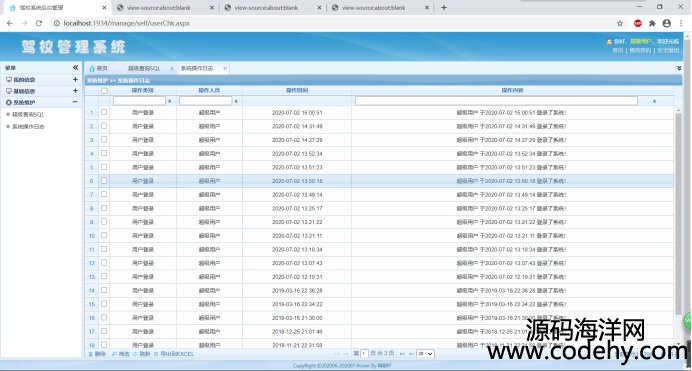Screen dimensions: 692x371
Task: Check the checkbox for row 1
Action: pos(104,112)
